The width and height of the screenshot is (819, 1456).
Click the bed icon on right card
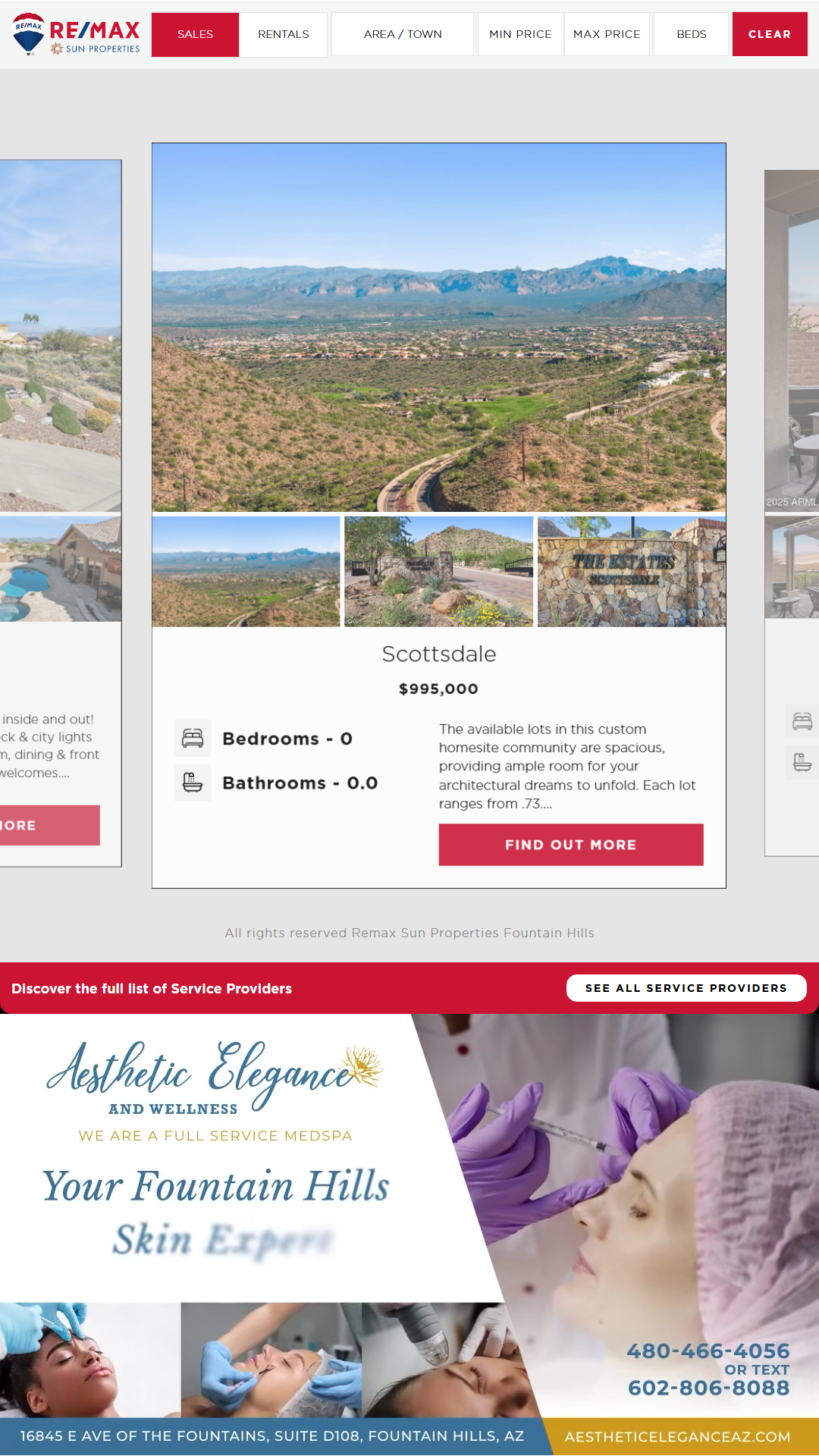coord(802,721)
